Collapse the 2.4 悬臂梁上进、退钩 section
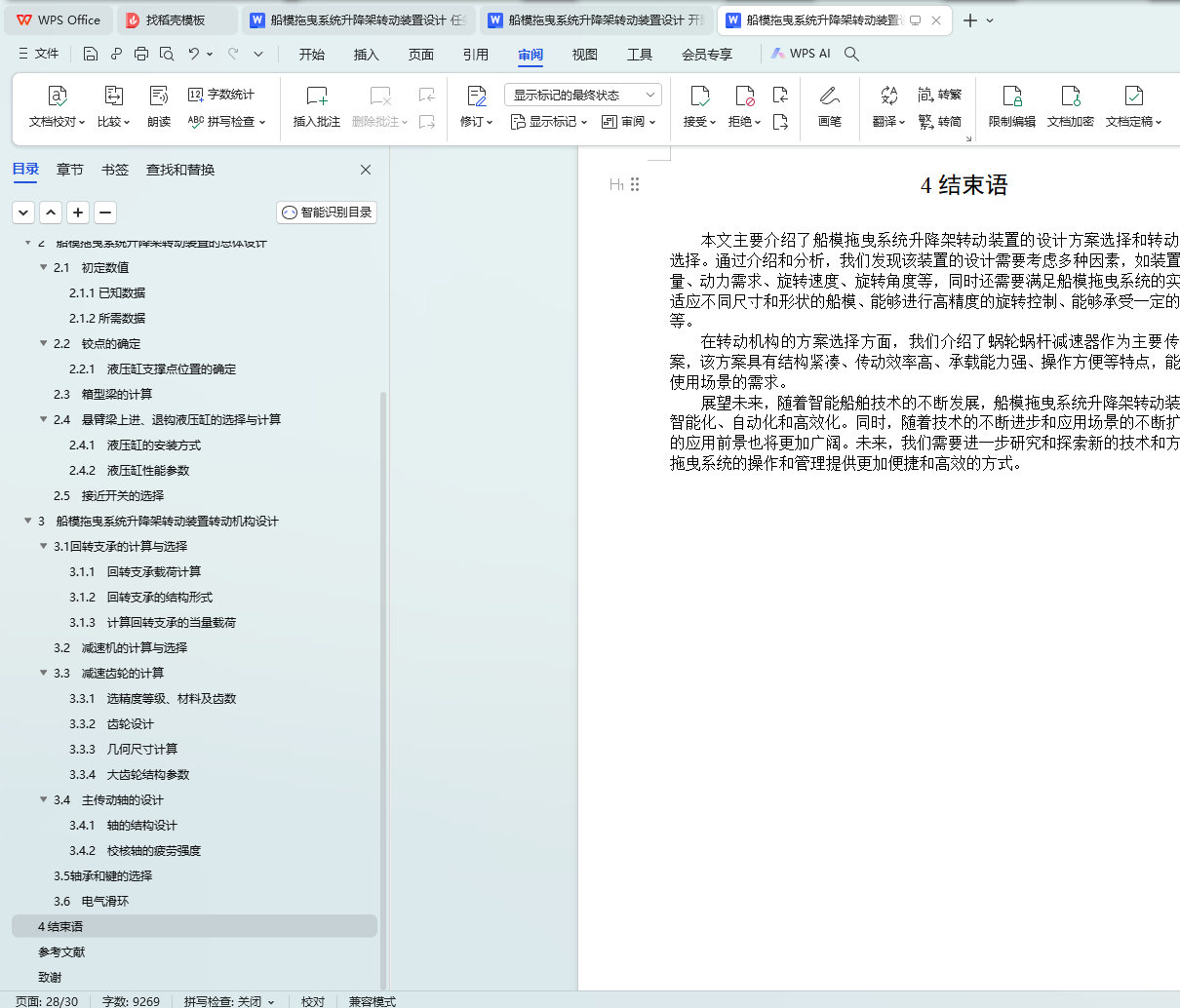This screenshot has width=1180, height=1008. 44,419
